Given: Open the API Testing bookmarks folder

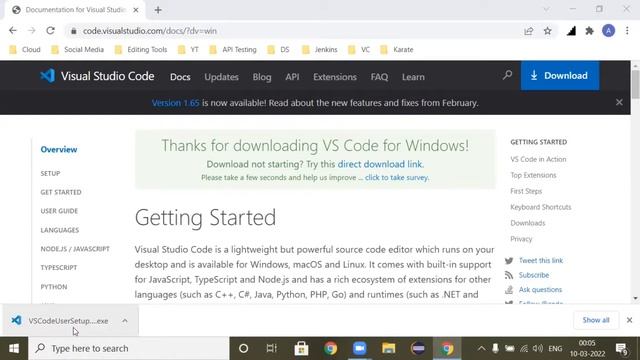Looking at the screenshot, I should [233, 50].
